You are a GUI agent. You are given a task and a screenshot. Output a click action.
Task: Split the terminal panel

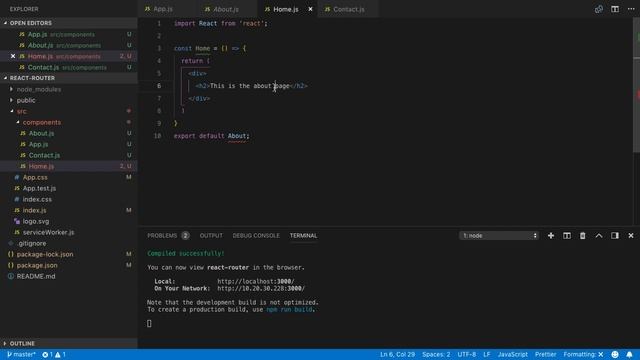pyautogui.click(x=567, y=236)
